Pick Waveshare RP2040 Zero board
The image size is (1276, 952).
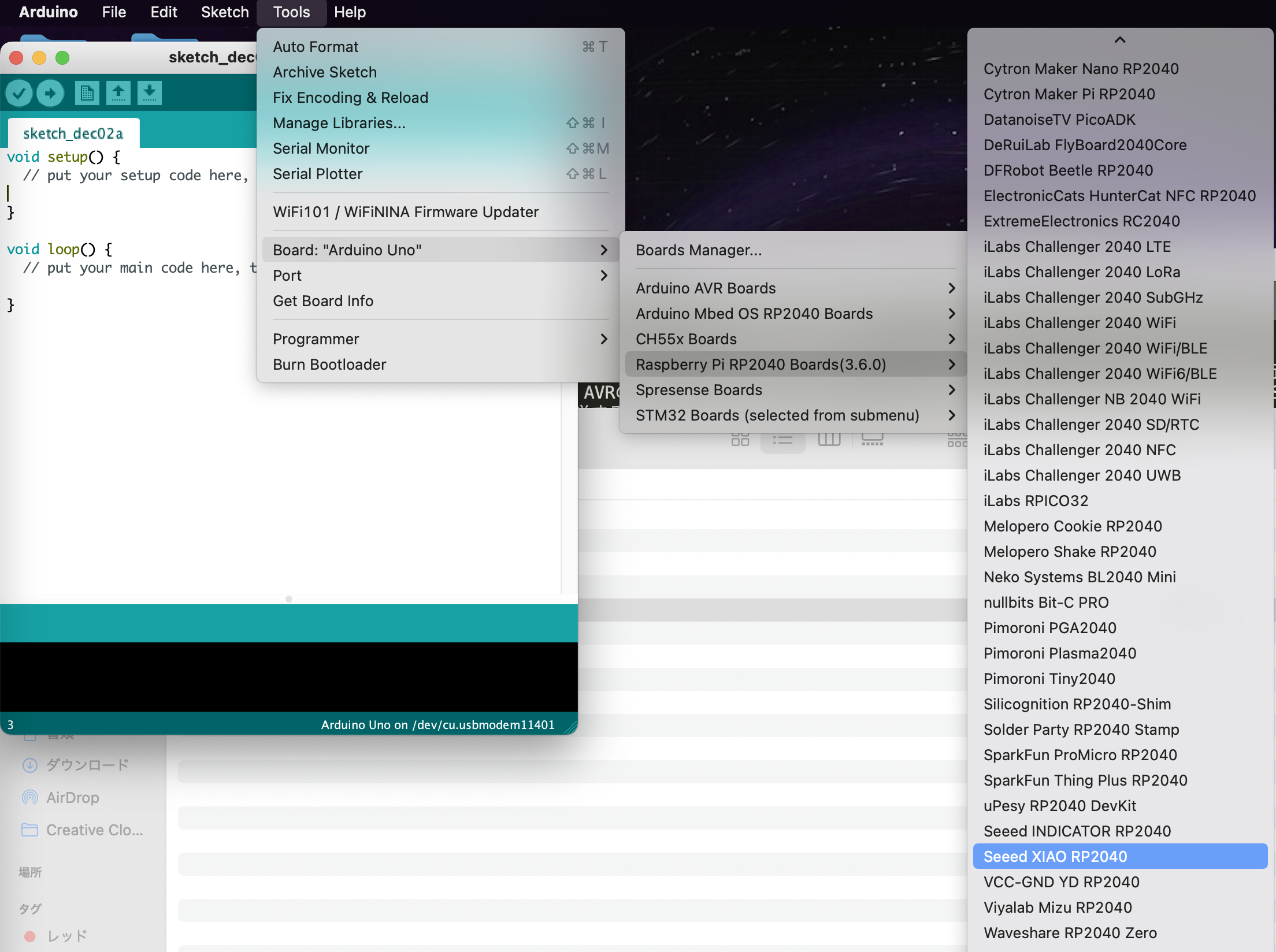click(x=1070, y=933)
